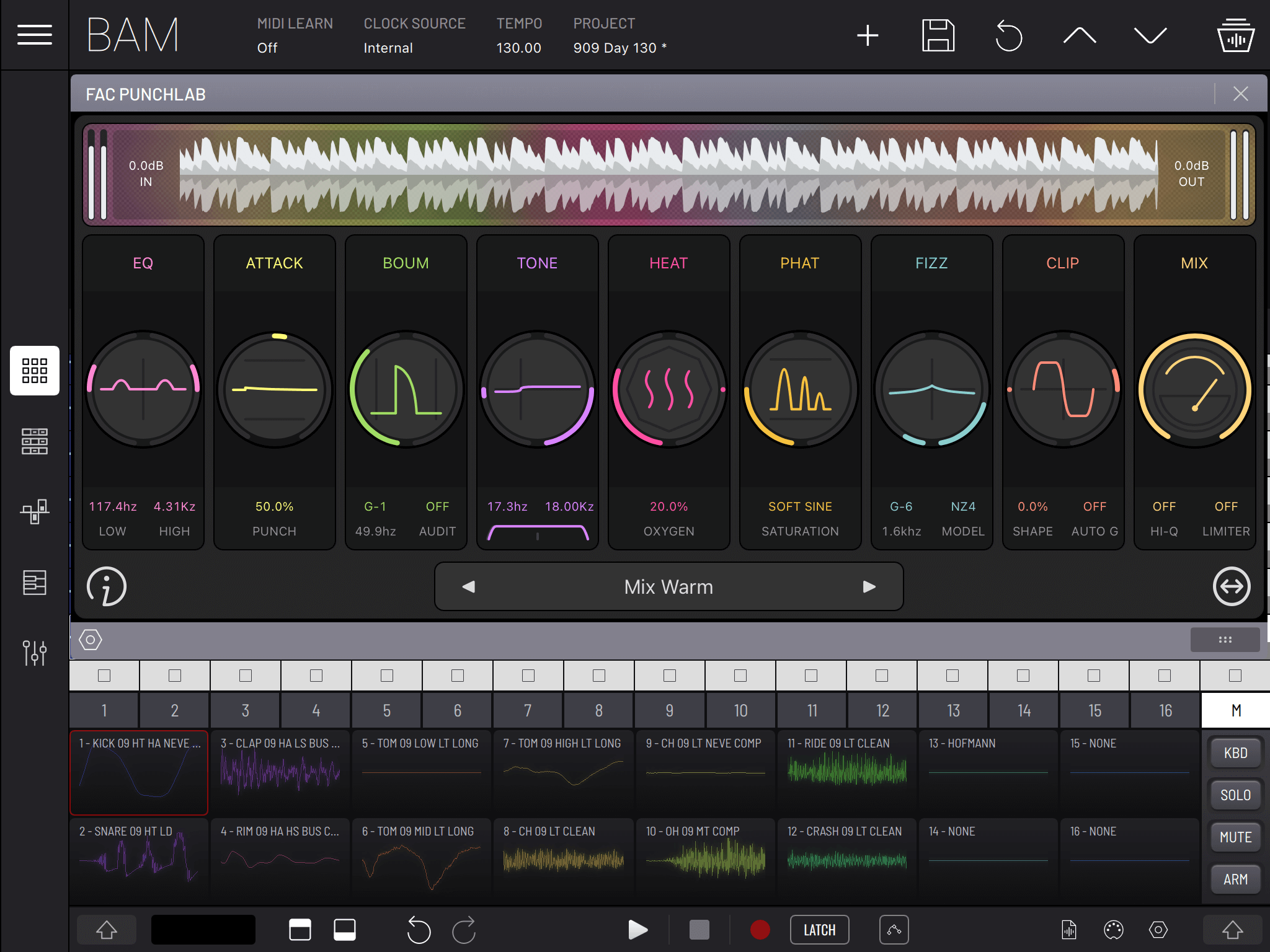Screen dimensions: 1270x952
Task: Change FIZZ NZ4 model selection
Action: tap(963, 506)
